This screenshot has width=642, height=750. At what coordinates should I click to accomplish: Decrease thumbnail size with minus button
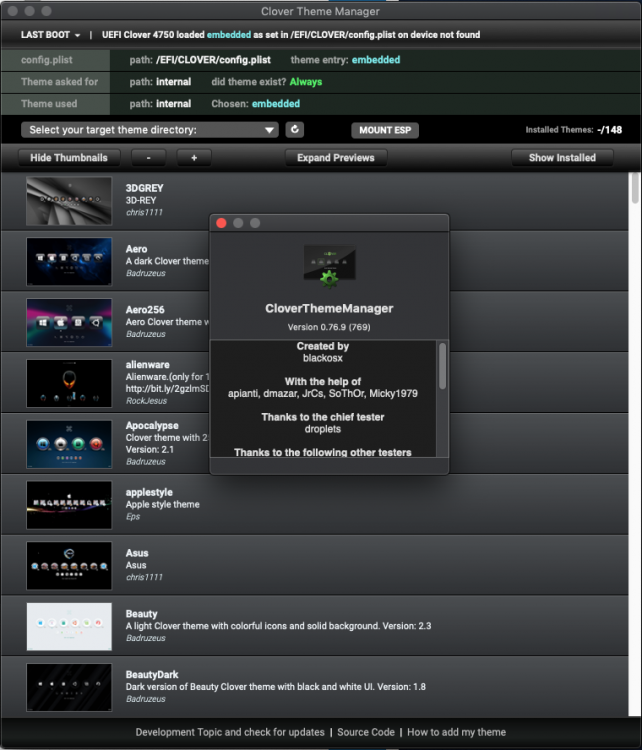click(148, 157)
